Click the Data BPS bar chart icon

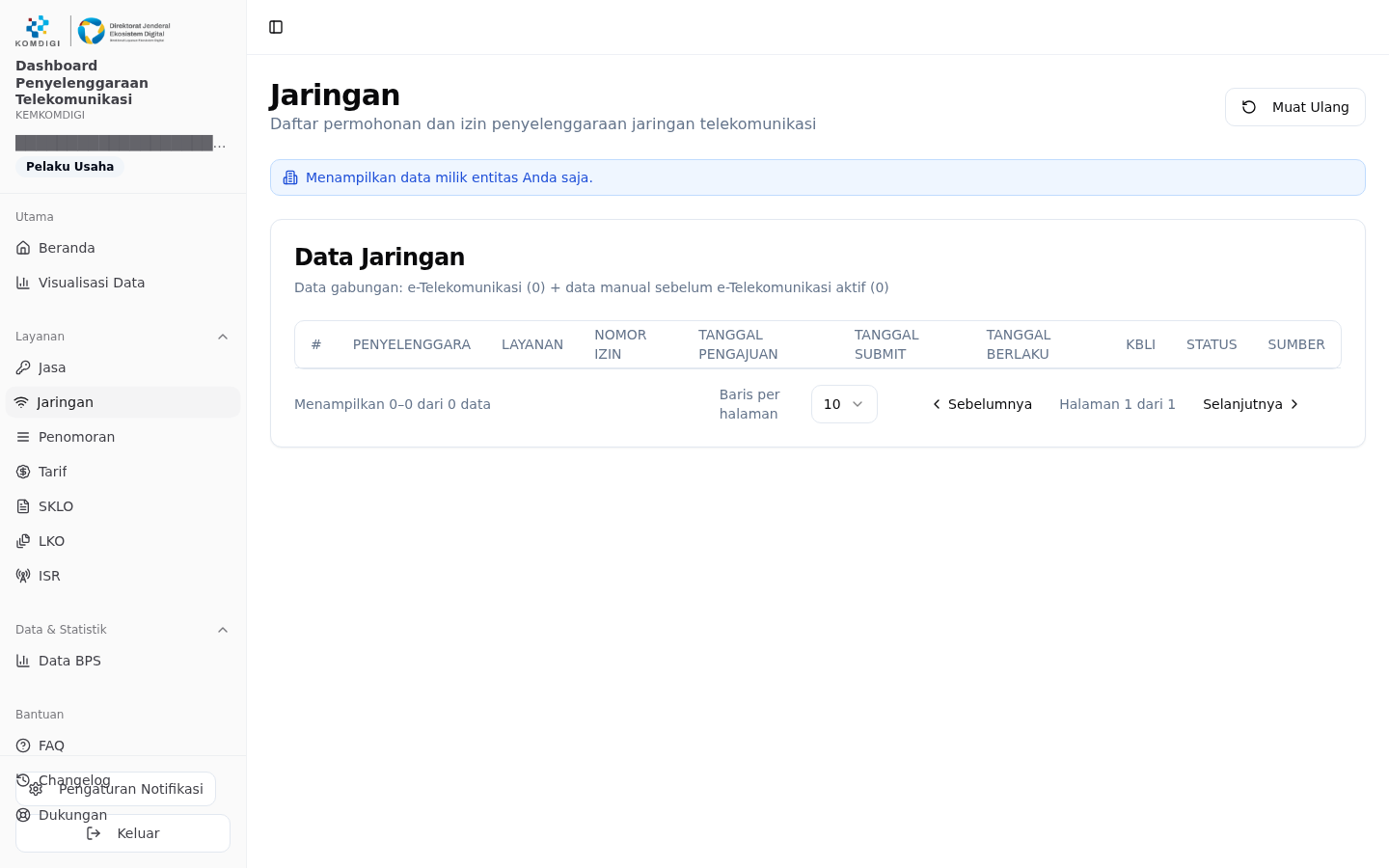[x=23, y=661]
